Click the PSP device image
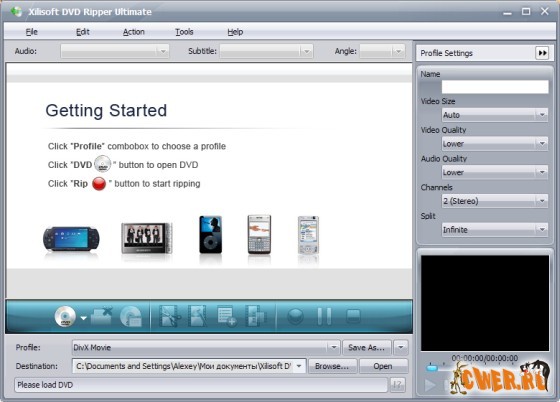Viewport: 560px width, 402px height. [x=71, y=238]
